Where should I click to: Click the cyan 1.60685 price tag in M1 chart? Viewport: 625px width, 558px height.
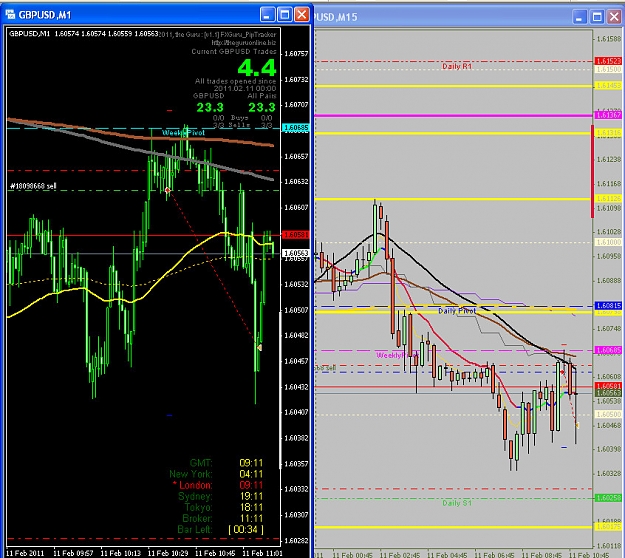(x=295, y=128)
